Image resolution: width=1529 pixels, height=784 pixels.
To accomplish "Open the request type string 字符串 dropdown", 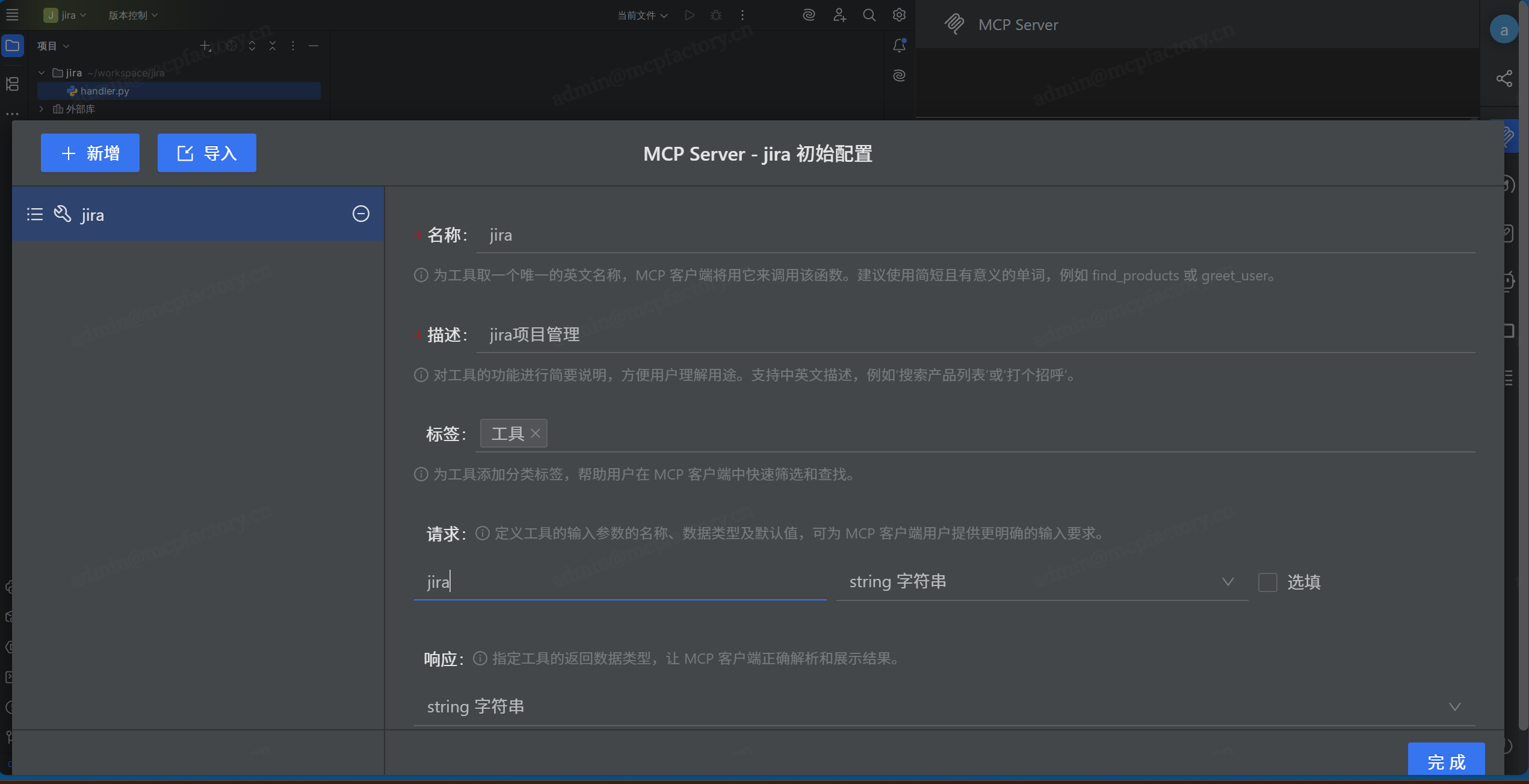I will [x=1041, y=582].
